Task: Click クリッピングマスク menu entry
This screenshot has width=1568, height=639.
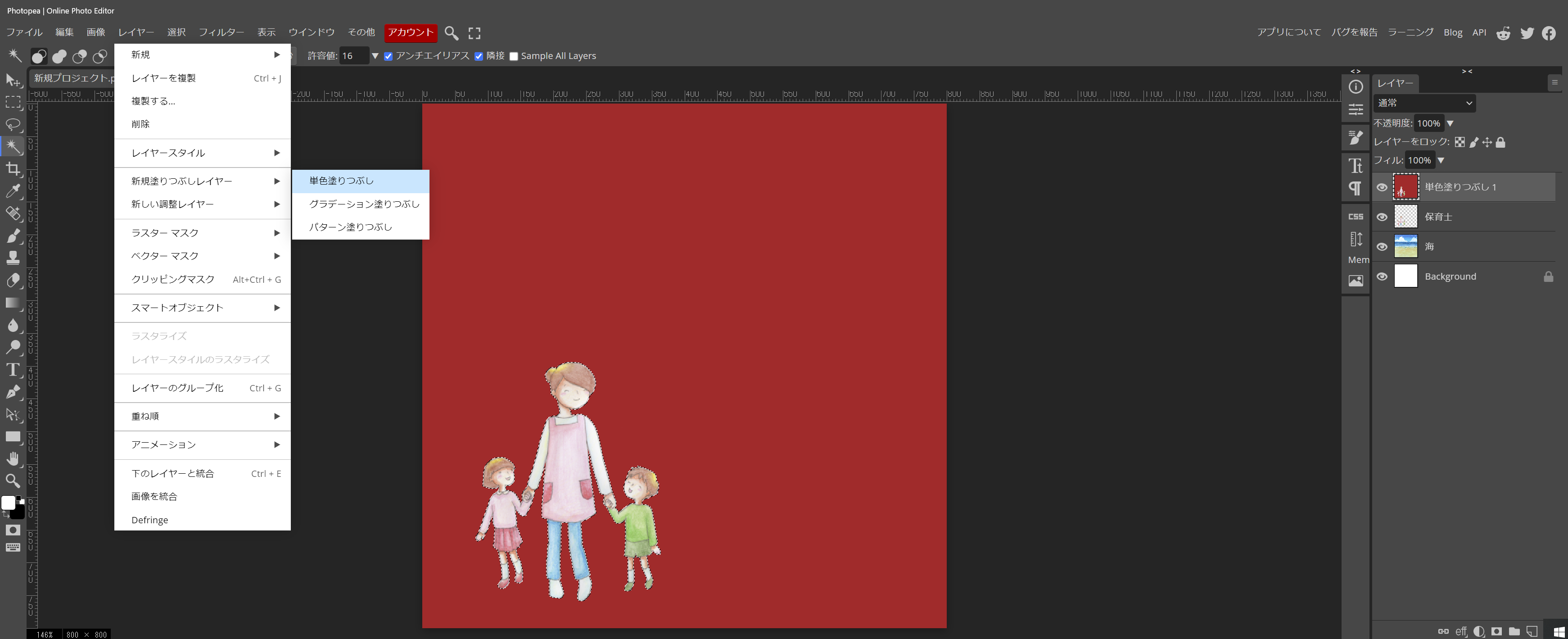Action: coord(173,279)
